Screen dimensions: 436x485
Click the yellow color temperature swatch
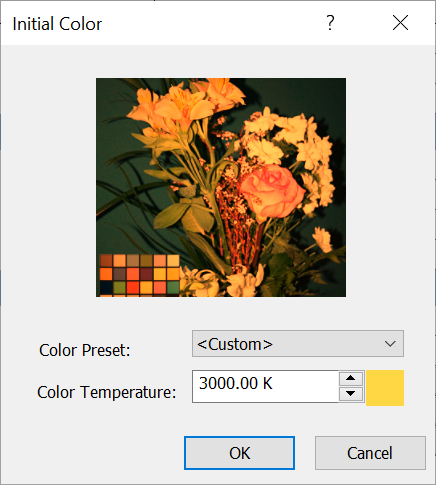[385, 388]
